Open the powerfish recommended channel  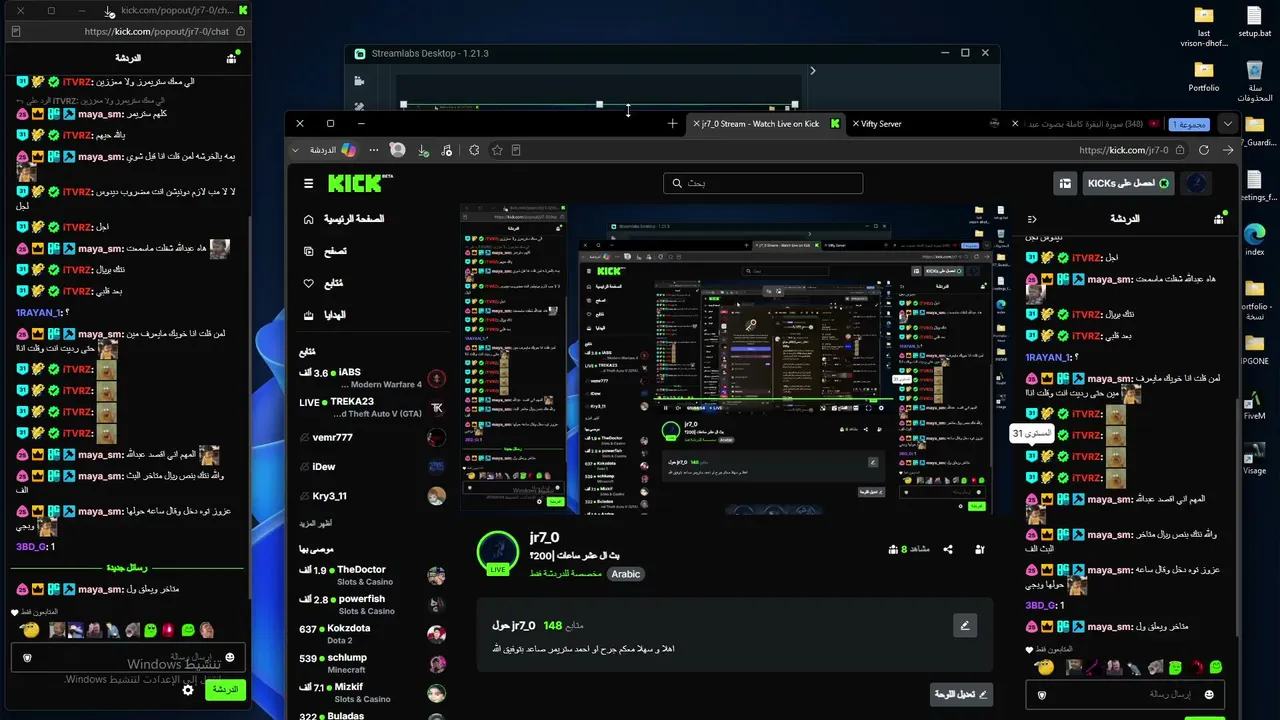tap(372, 605)
